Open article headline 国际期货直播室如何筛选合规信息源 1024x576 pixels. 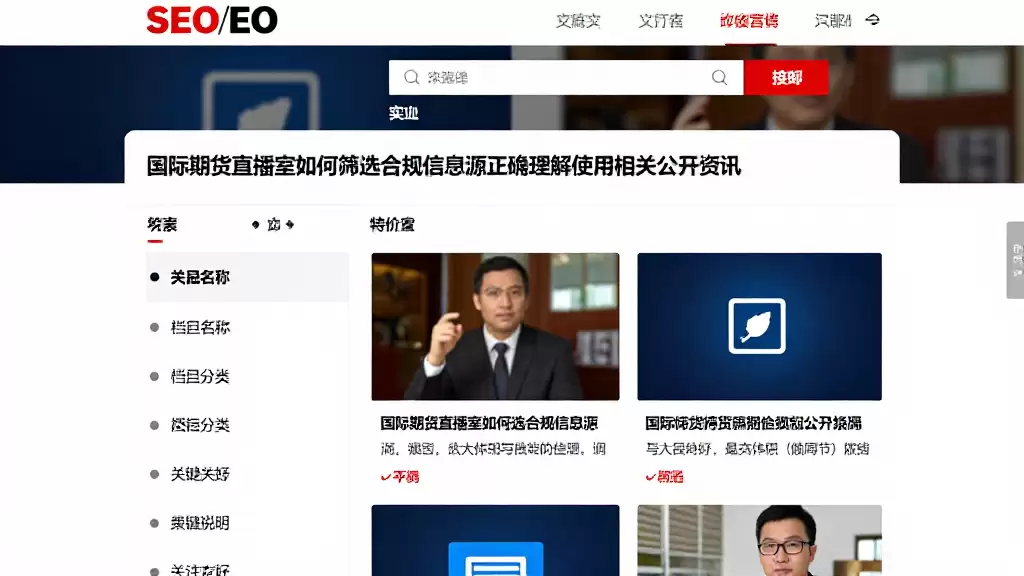click(x=443, y=166)
